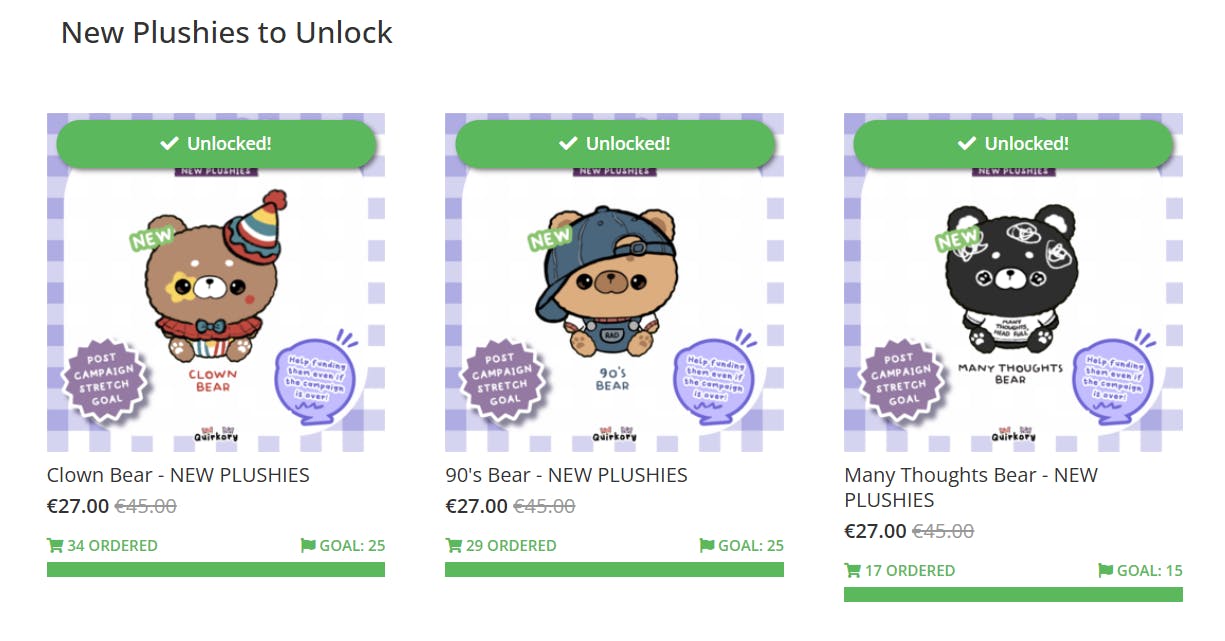Viewport: 1225px width, 641px height.
Task: Select the Many Thoughts Bear plushie image
Action: [x=1013, y=290]
